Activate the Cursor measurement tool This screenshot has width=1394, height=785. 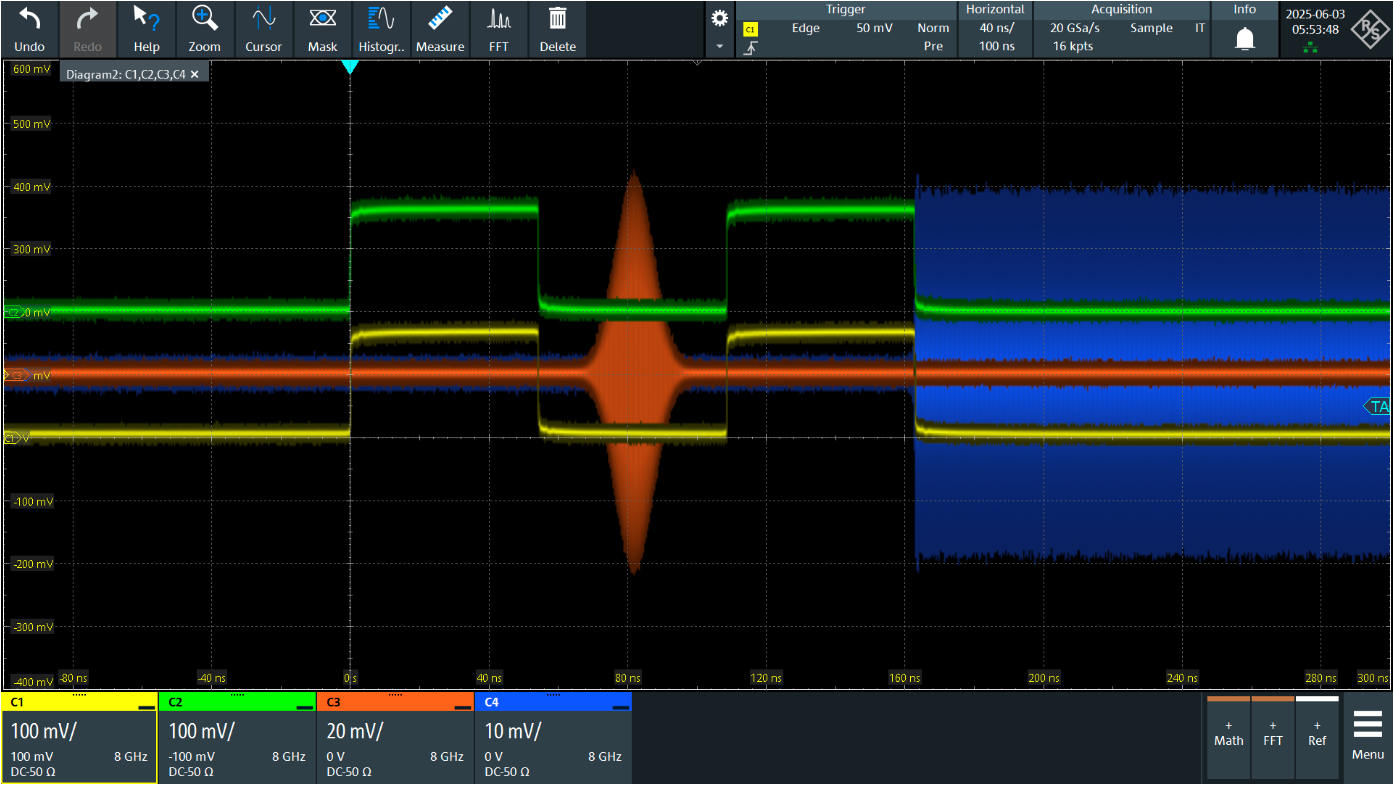[x=263, y=20]
